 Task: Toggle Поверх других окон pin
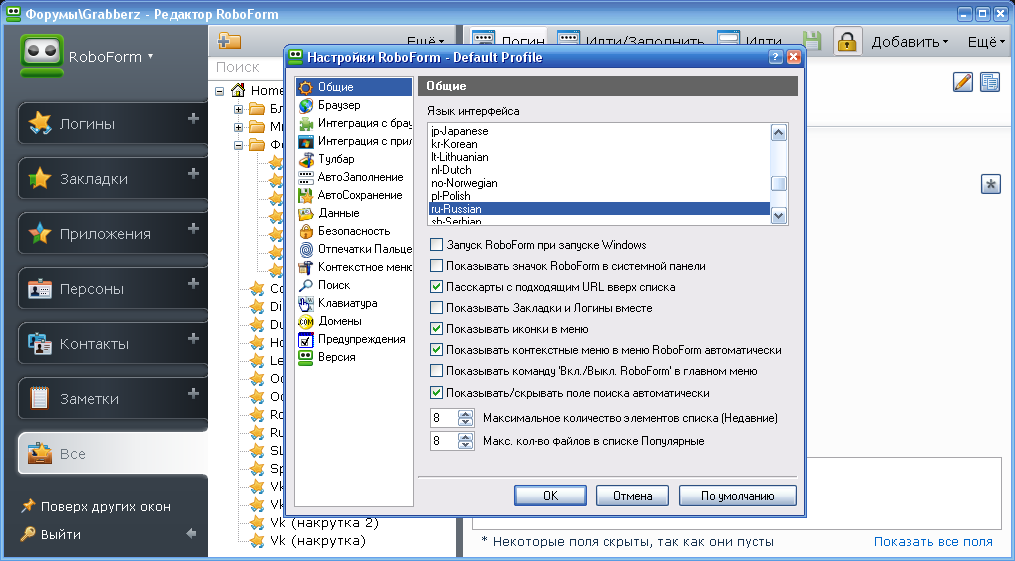(96, 506)
